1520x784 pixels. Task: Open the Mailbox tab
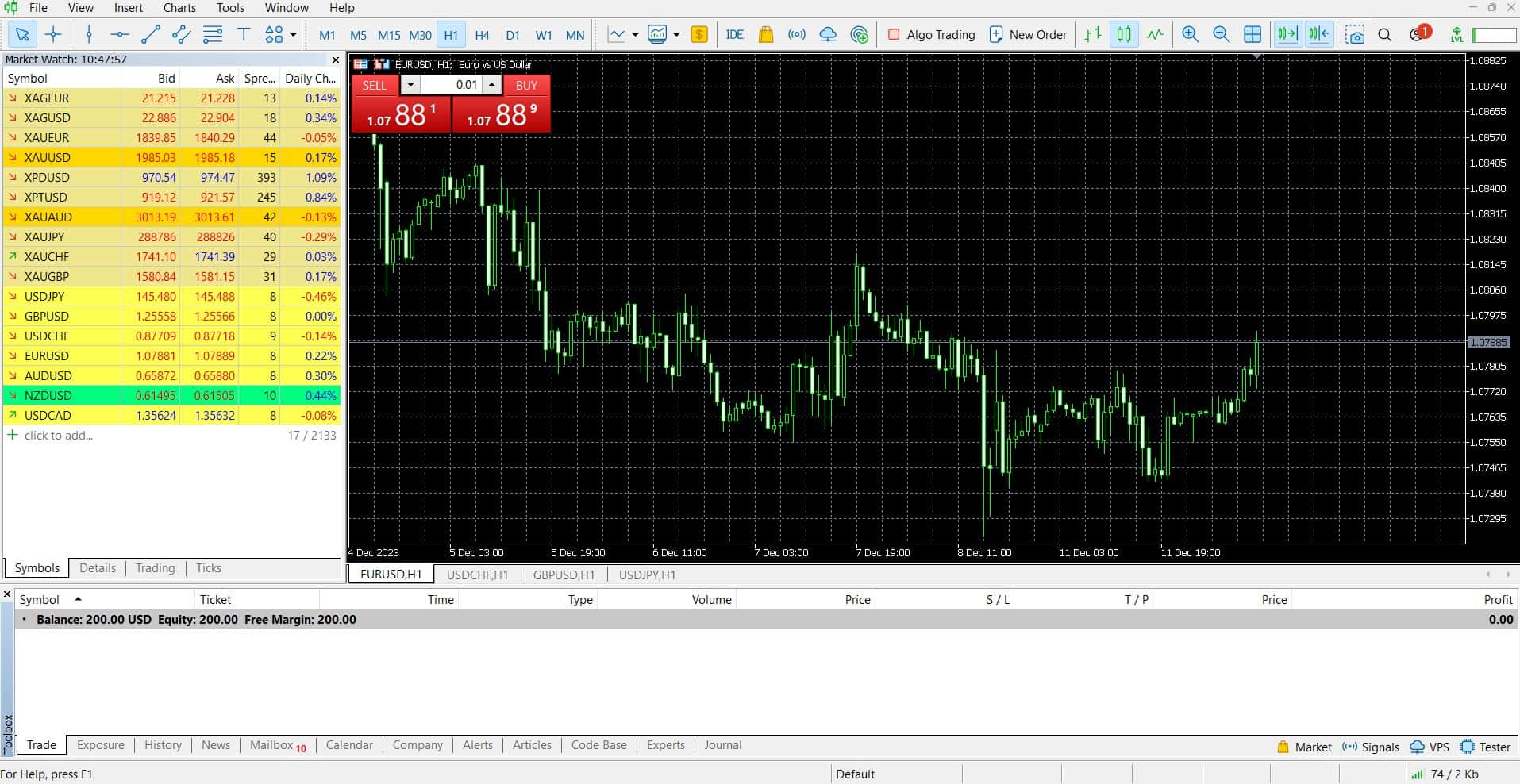[x=278, y=745]
